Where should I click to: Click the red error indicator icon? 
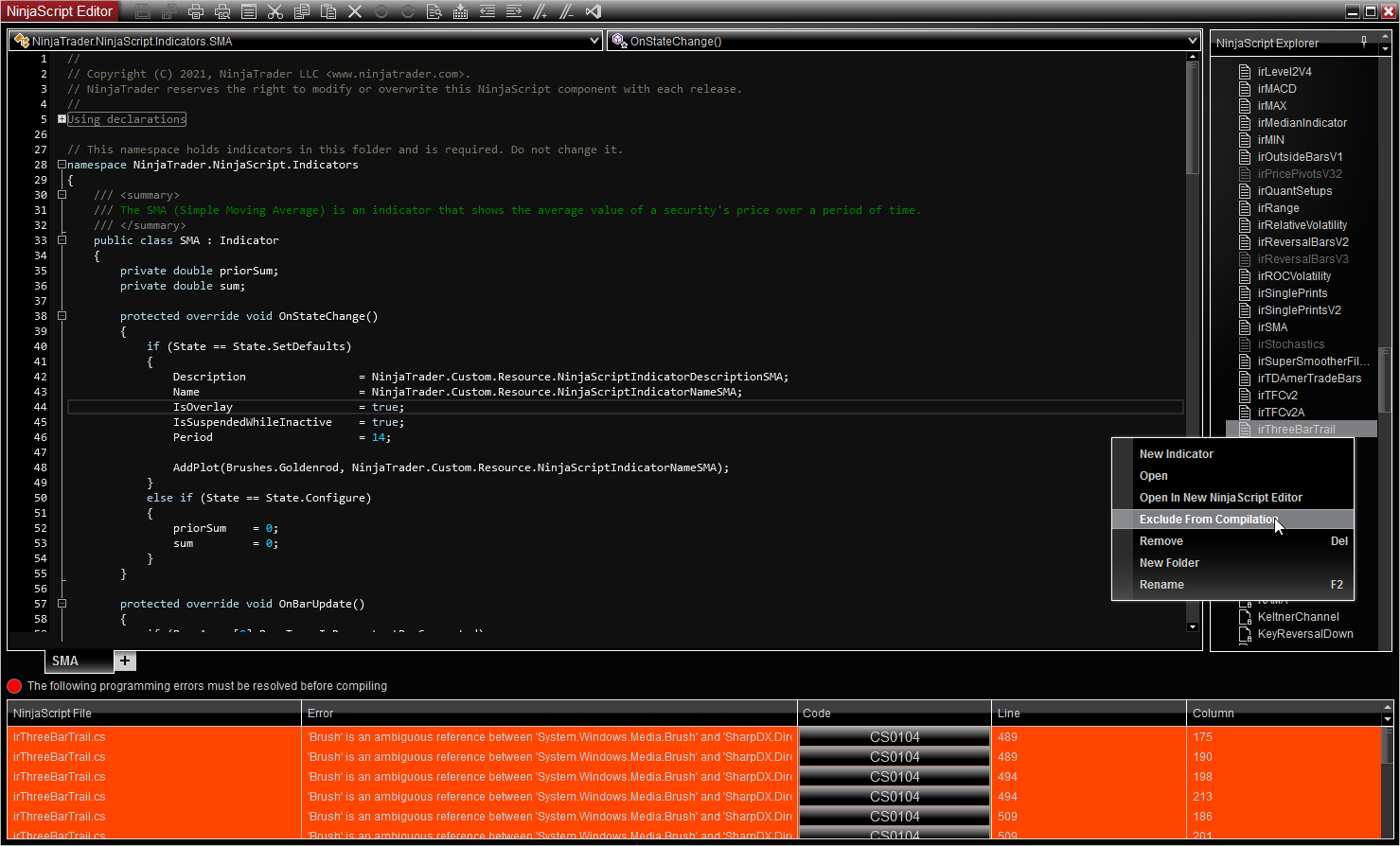tap(14, 686)
